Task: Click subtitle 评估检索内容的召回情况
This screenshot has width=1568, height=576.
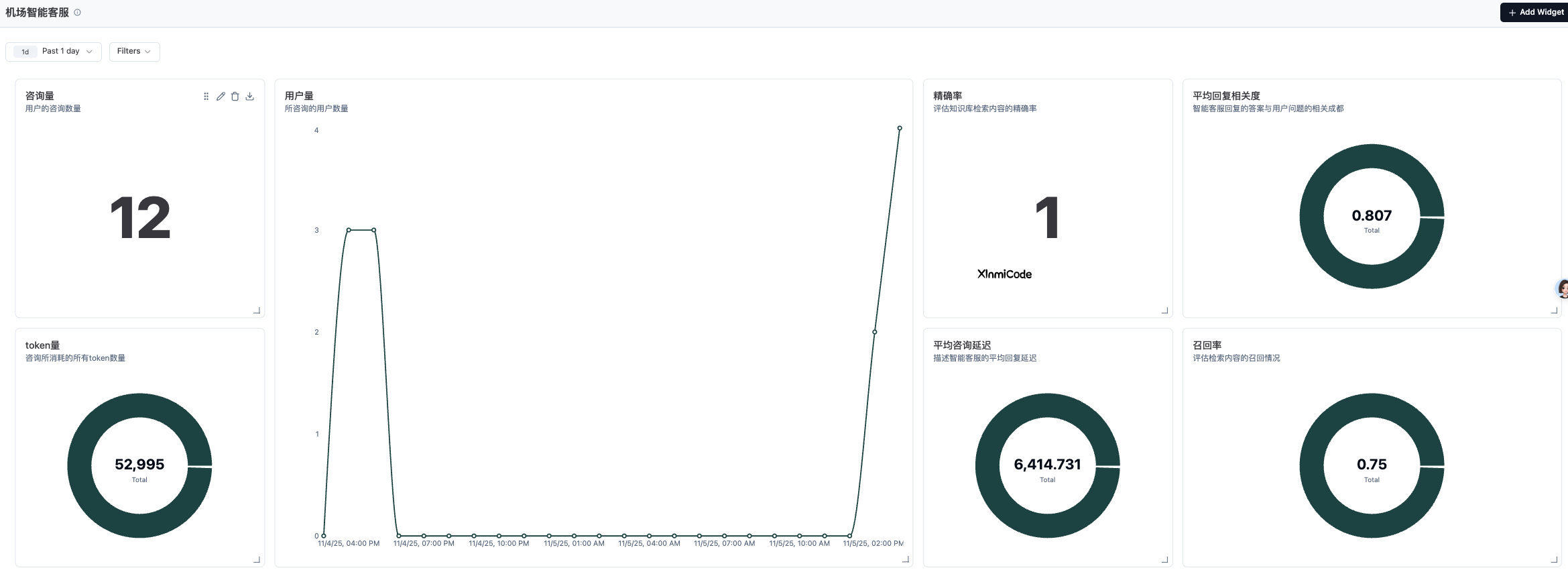Action: pyautogui.click(x=1237, y=358)
